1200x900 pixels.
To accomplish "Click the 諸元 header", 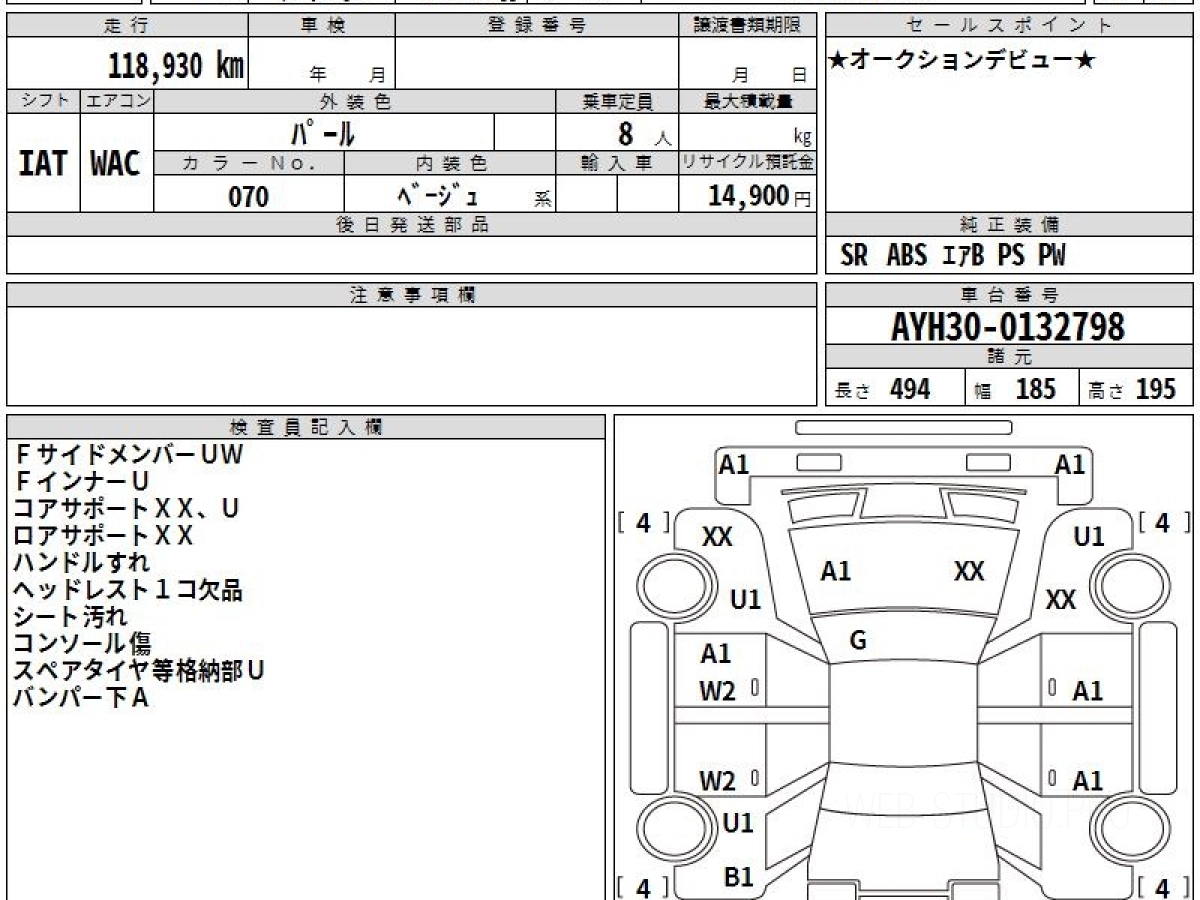I will click(1009, 357).
